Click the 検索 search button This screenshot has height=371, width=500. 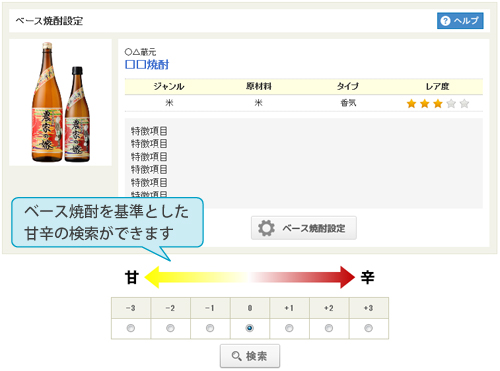click(x=250, y=356)
